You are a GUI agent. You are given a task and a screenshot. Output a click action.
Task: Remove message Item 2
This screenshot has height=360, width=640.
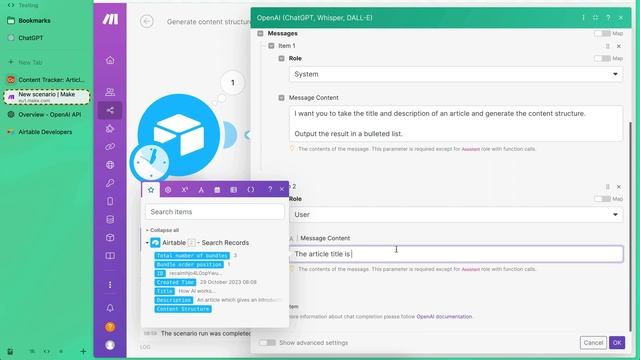[x=619, y=187]
